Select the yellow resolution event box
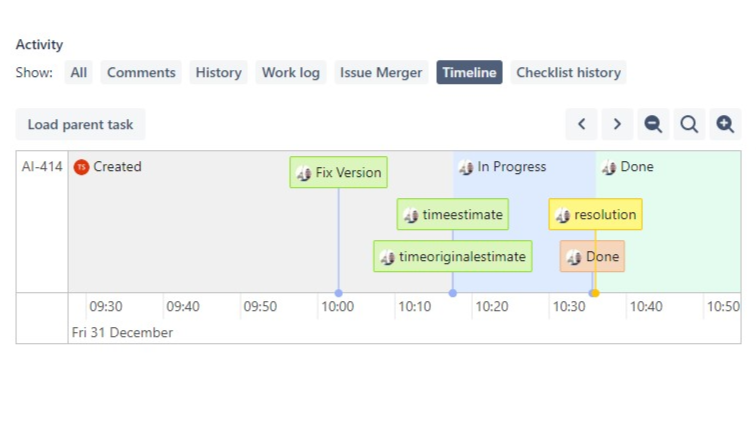This screenshot has height=430, width=756. 595,214
